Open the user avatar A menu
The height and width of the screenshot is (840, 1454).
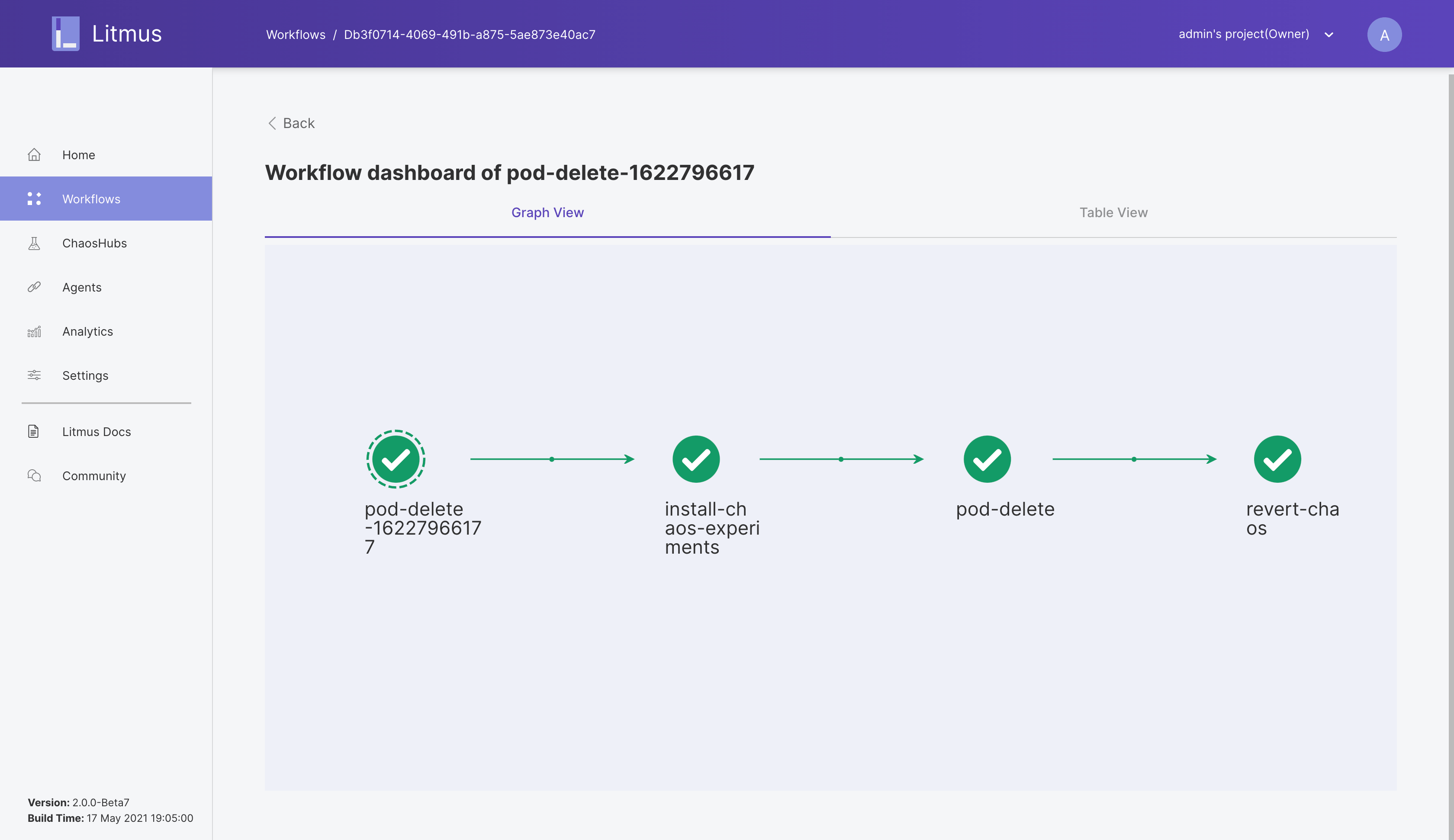click(1383, 35)
